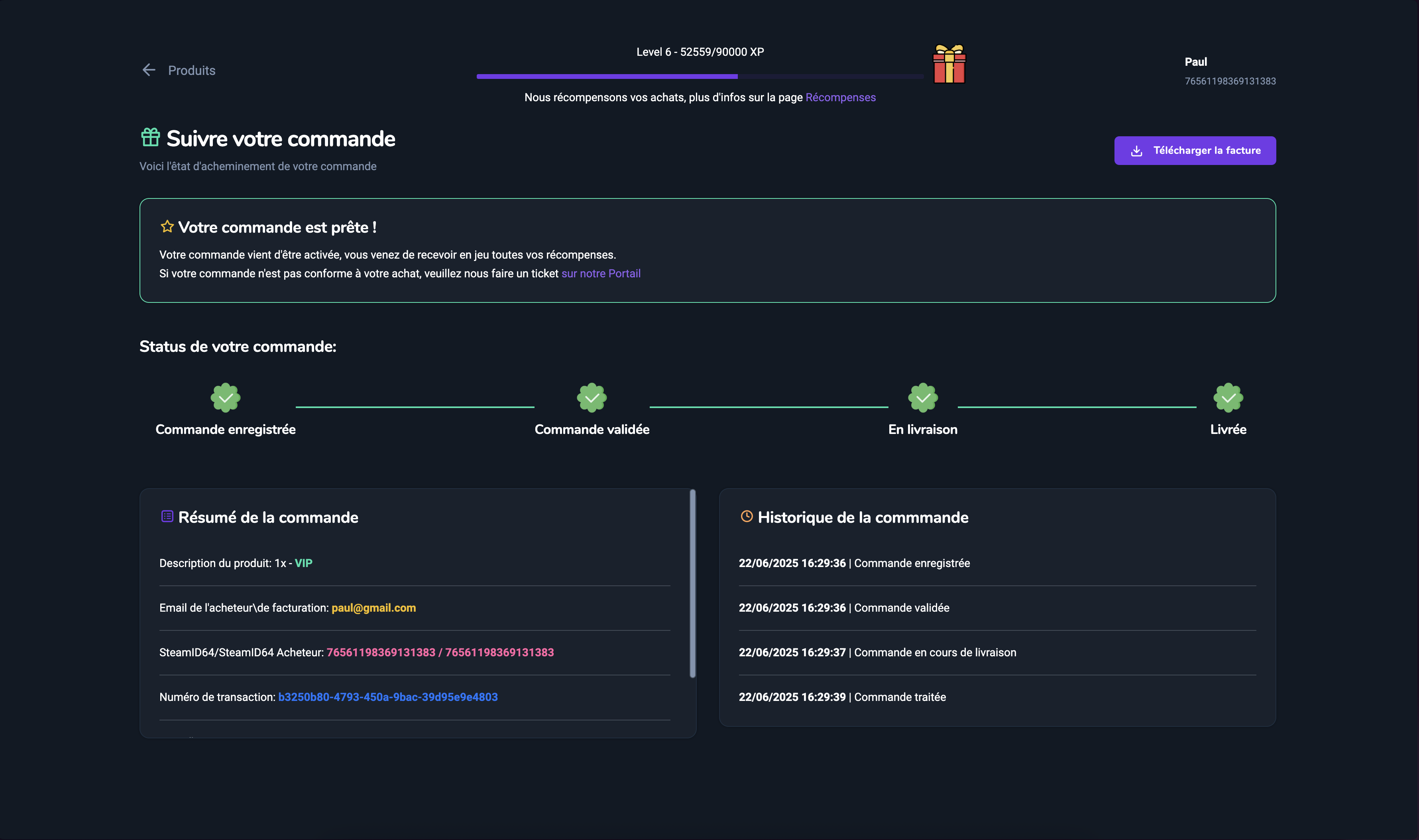Click the blue transaction number
This screenshot has width=1419, height=840.
(388, 697)
